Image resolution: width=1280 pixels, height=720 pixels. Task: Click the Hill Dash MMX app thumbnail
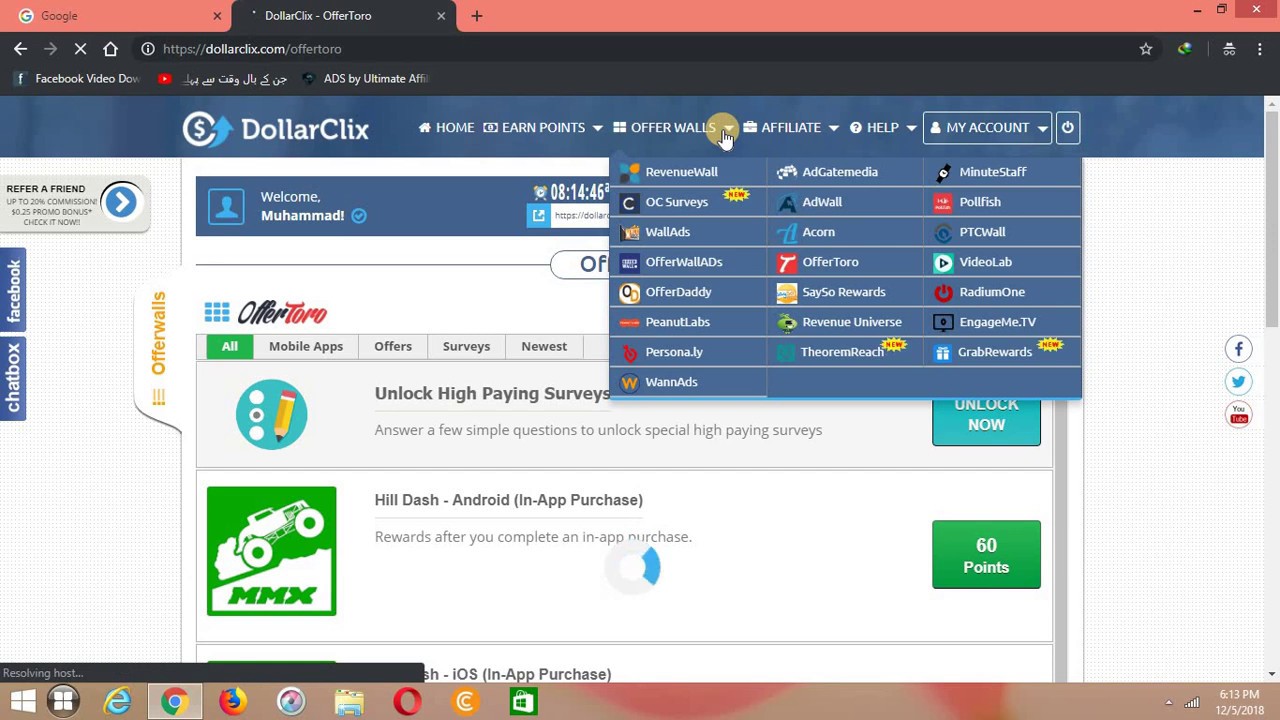point(272,551)
